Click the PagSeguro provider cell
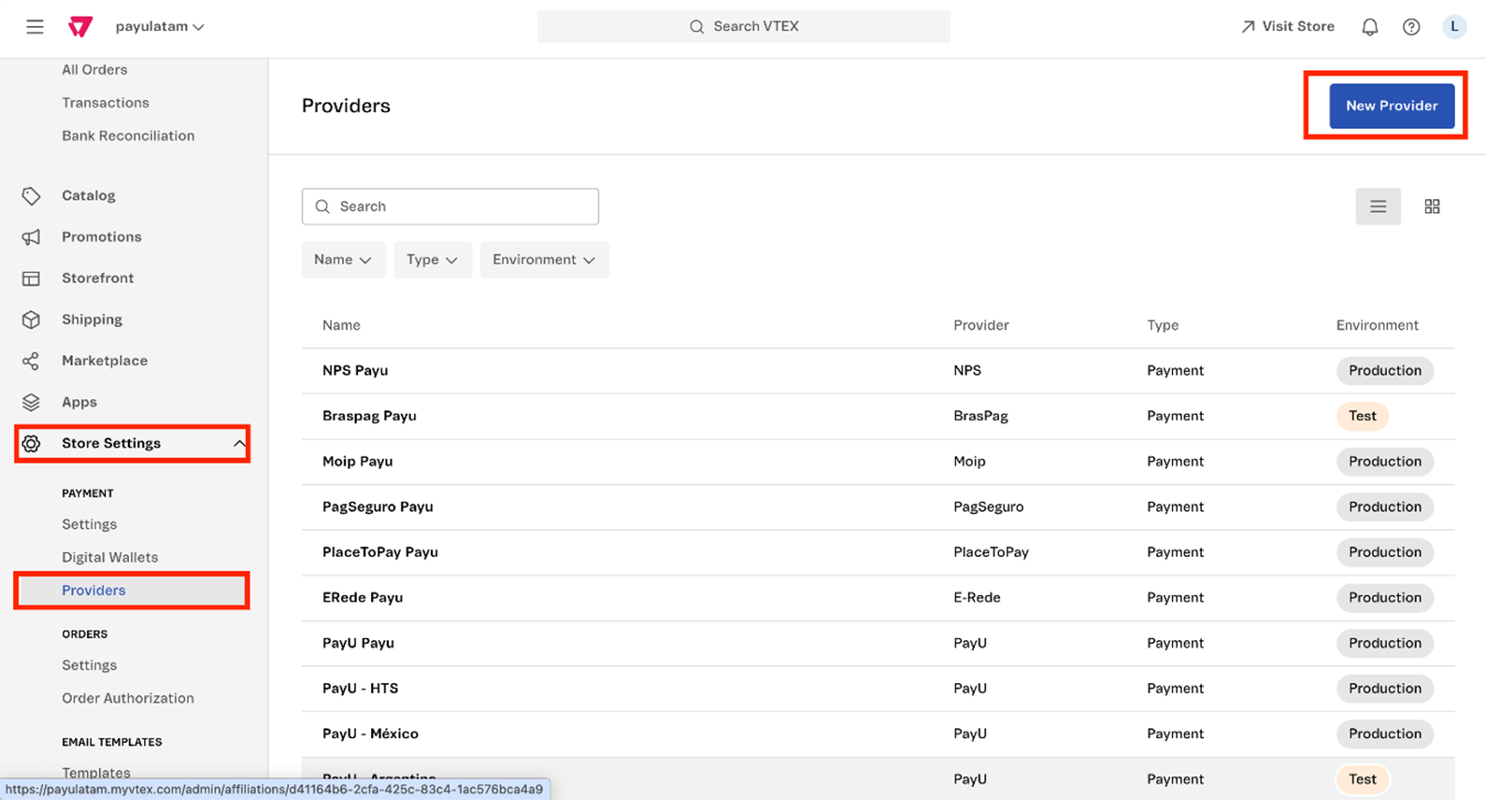The image size is (1486, 812). click(x=988, y=506)
